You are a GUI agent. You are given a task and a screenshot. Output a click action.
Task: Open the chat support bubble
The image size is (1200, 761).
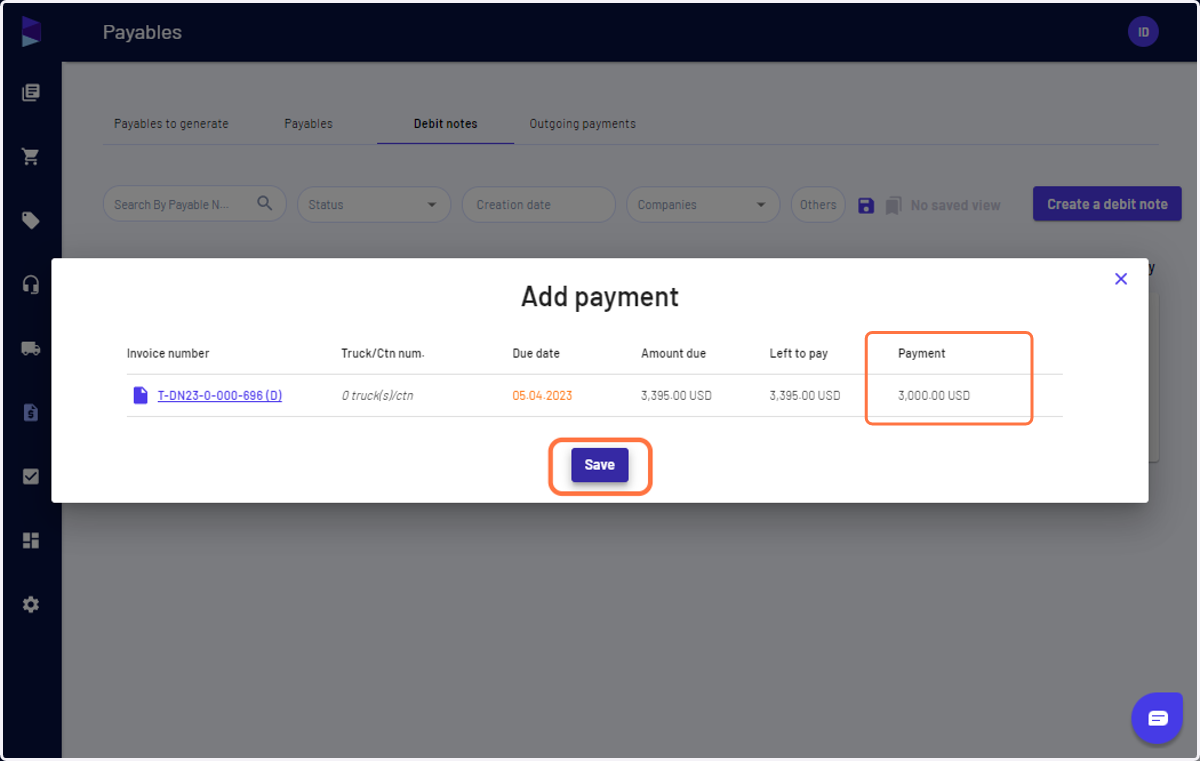(x=1157, y=717)
